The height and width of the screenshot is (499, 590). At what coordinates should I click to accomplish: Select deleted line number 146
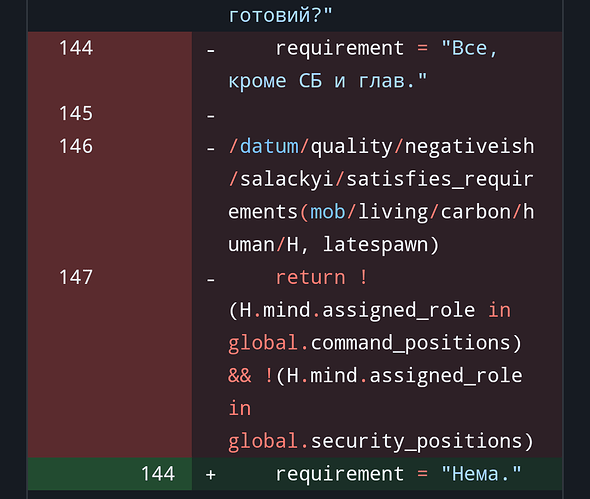[x=76, y=146]
